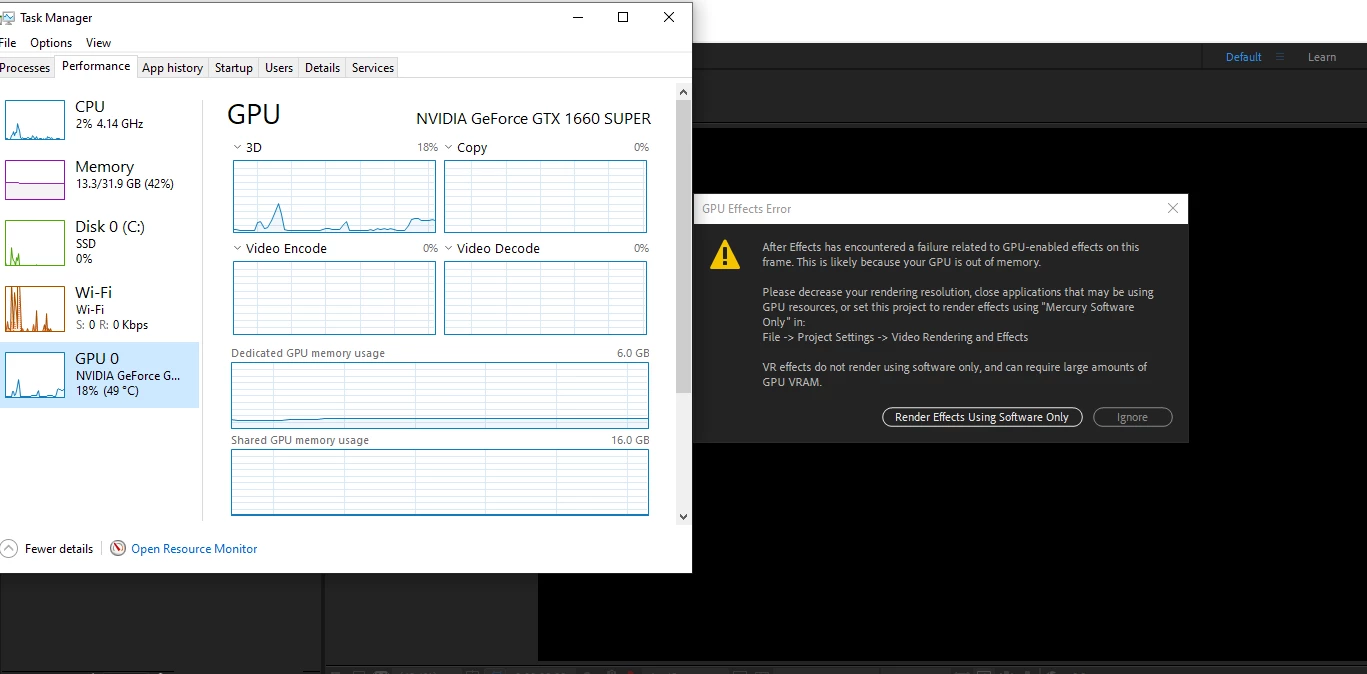Switch to the Processes tab

click(x=25, y=68)
